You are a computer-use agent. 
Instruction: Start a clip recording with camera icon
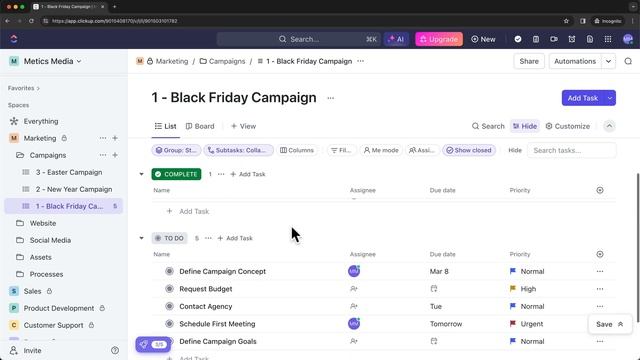click(x=553, y=39)
